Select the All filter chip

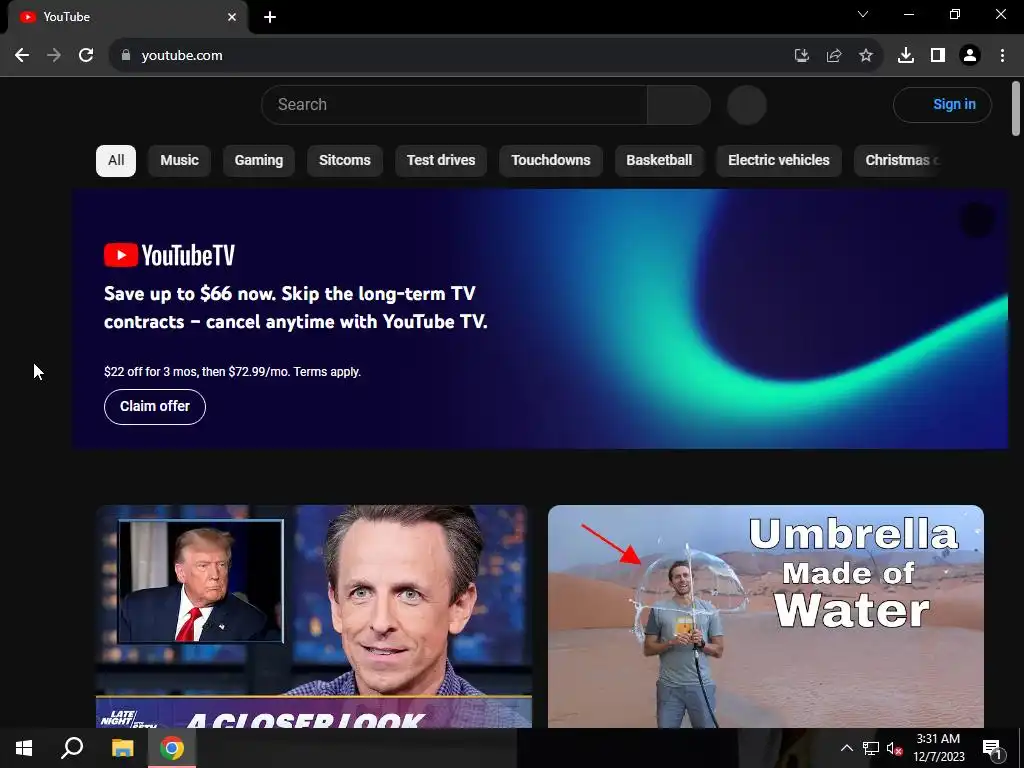click(x=116, y=161)
